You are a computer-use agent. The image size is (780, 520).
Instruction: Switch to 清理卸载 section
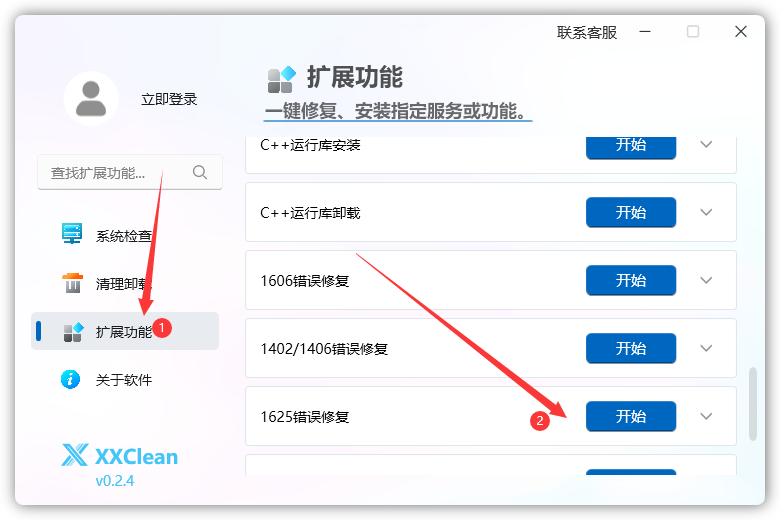pos(123,284)
